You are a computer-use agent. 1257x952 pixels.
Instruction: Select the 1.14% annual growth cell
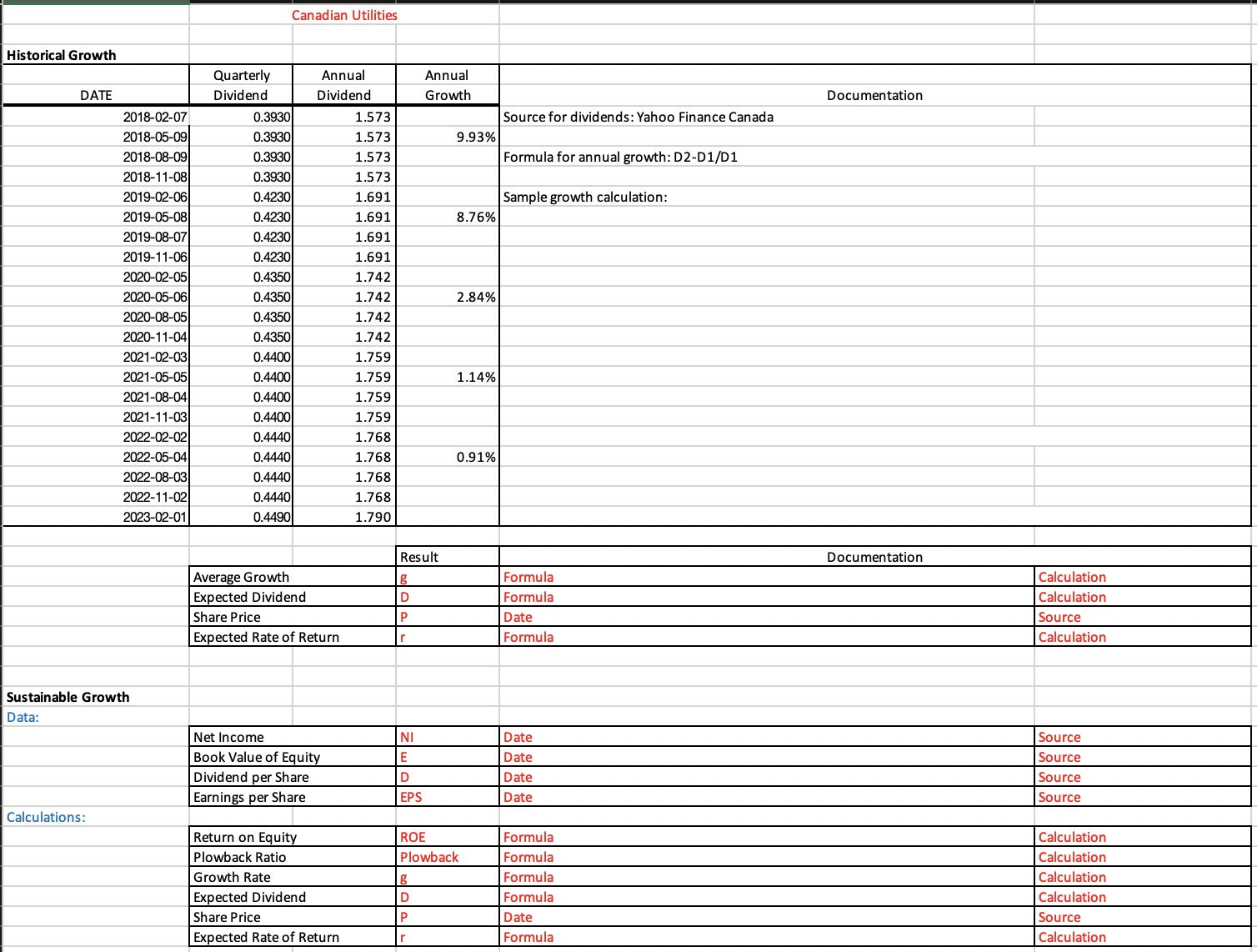(448, 377)
